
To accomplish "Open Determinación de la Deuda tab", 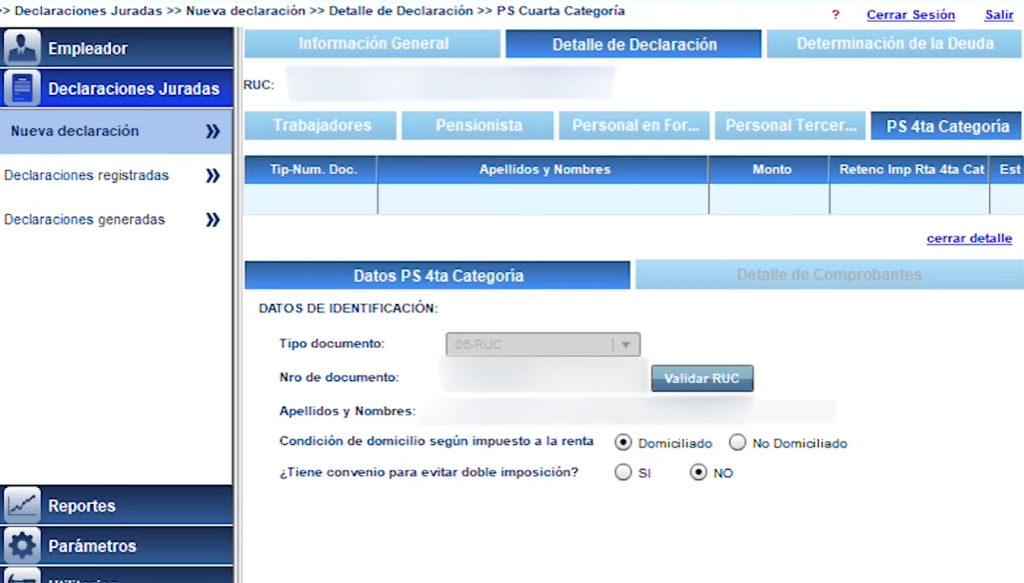I will (894, 44).
